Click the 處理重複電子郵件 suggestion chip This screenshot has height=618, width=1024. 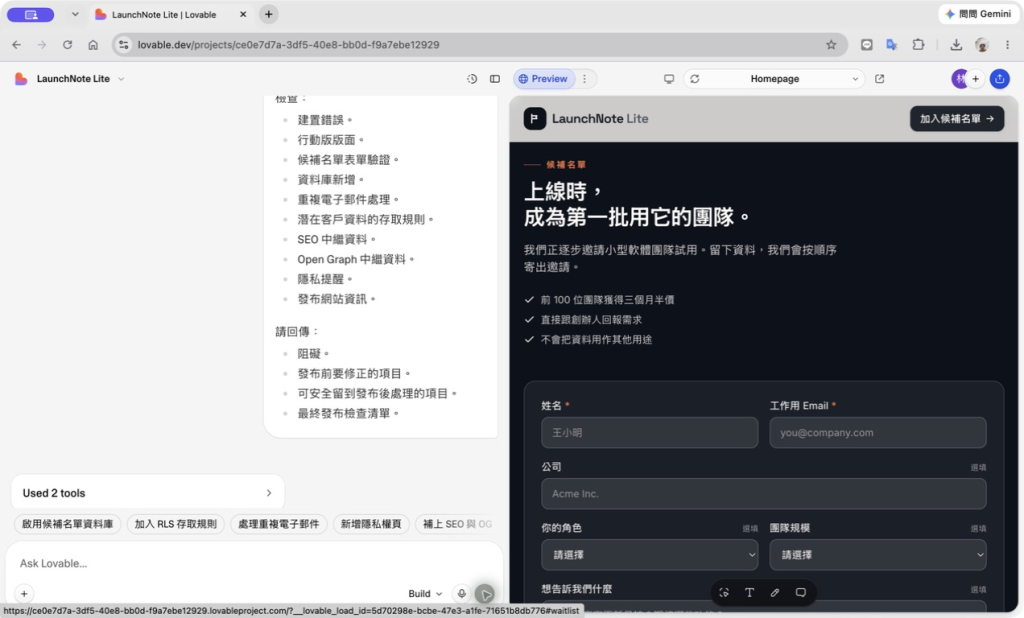pyautogui.click(x=278, y=524)
